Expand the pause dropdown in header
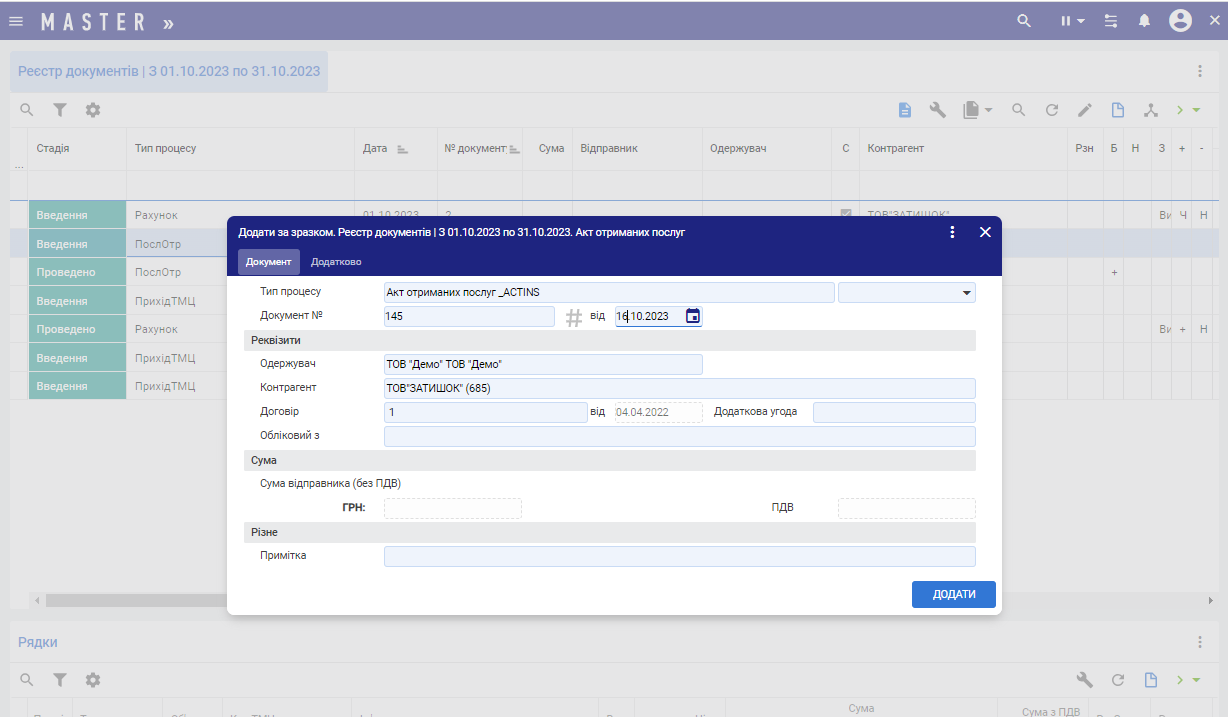This screenshot has width=1228, height=717. click(1073, 21)
